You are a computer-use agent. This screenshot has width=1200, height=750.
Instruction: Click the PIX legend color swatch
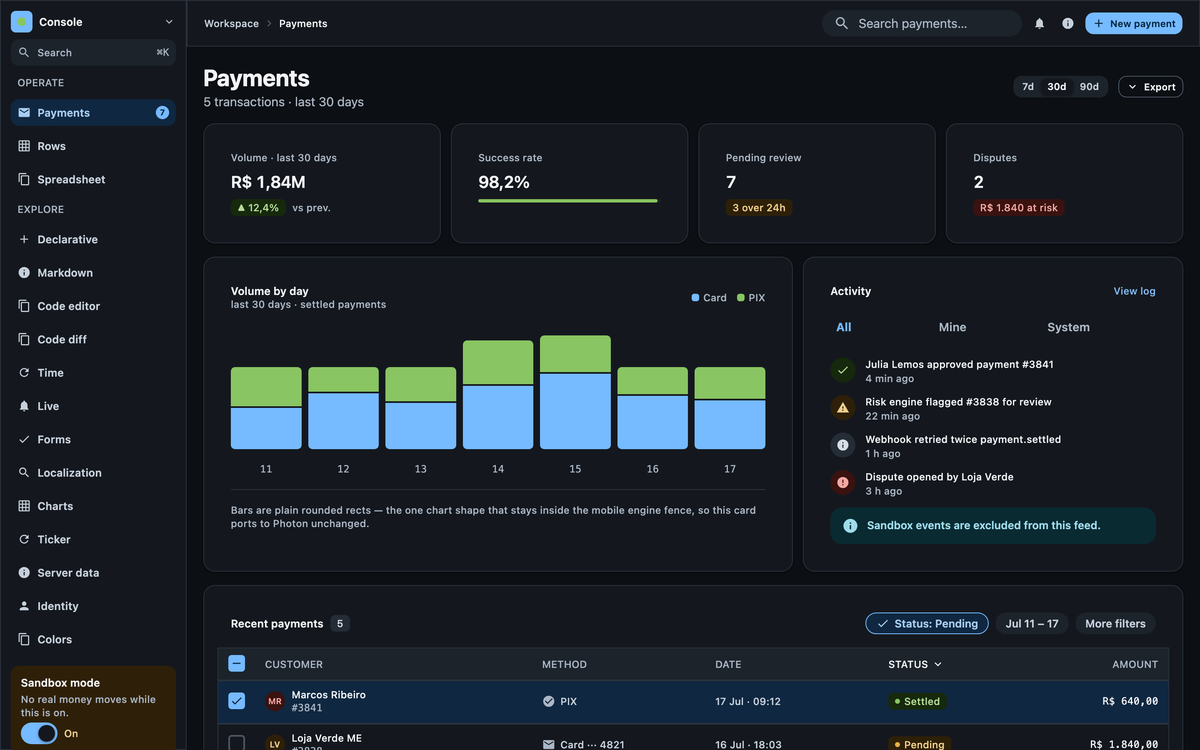point(741,298)
